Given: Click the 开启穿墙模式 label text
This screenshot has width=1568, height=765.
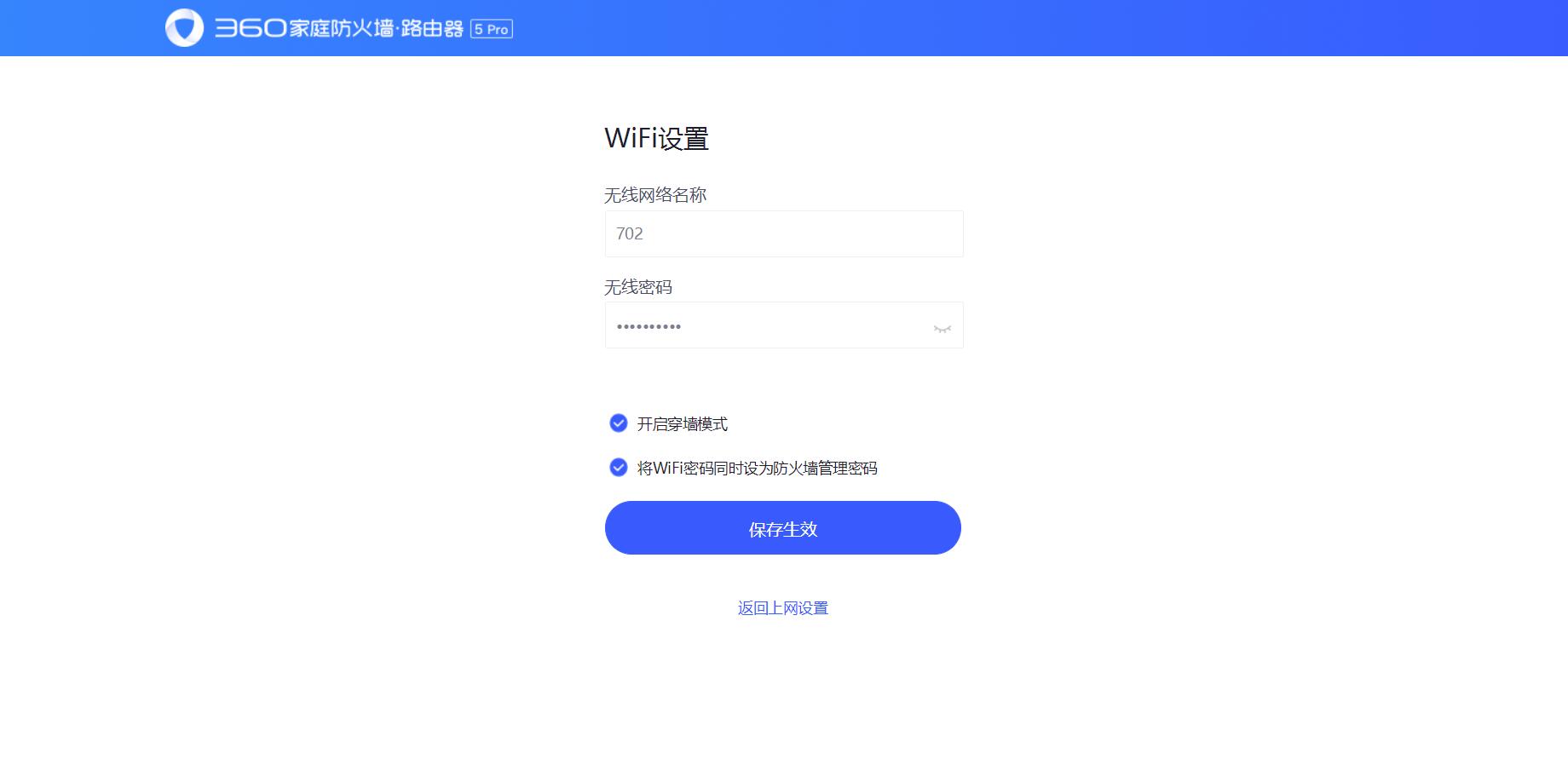Looking at the screenshot, I should point(683,423).
